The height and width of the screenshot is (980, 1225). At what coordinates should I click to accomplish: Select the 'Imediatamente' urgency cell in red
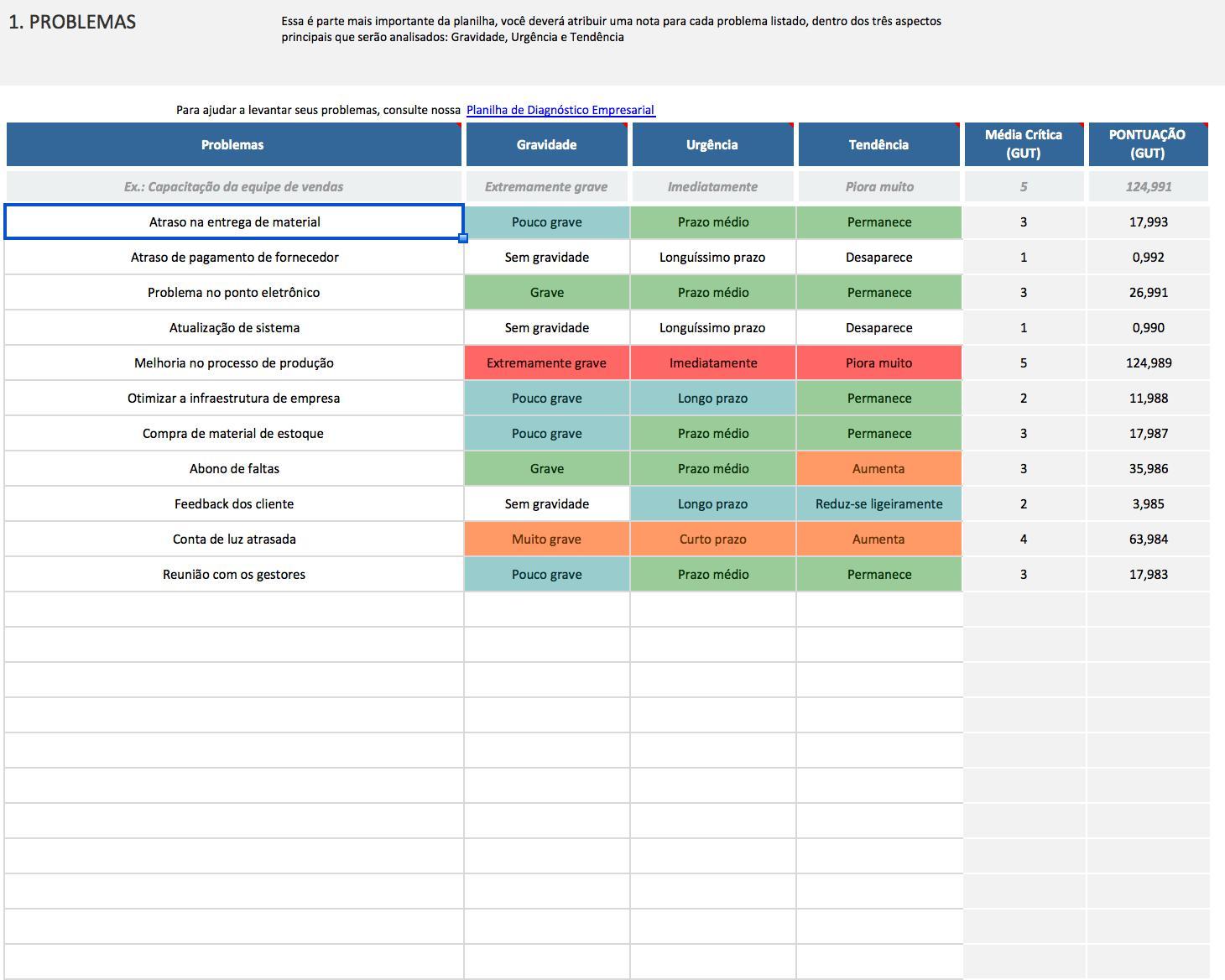712,363
